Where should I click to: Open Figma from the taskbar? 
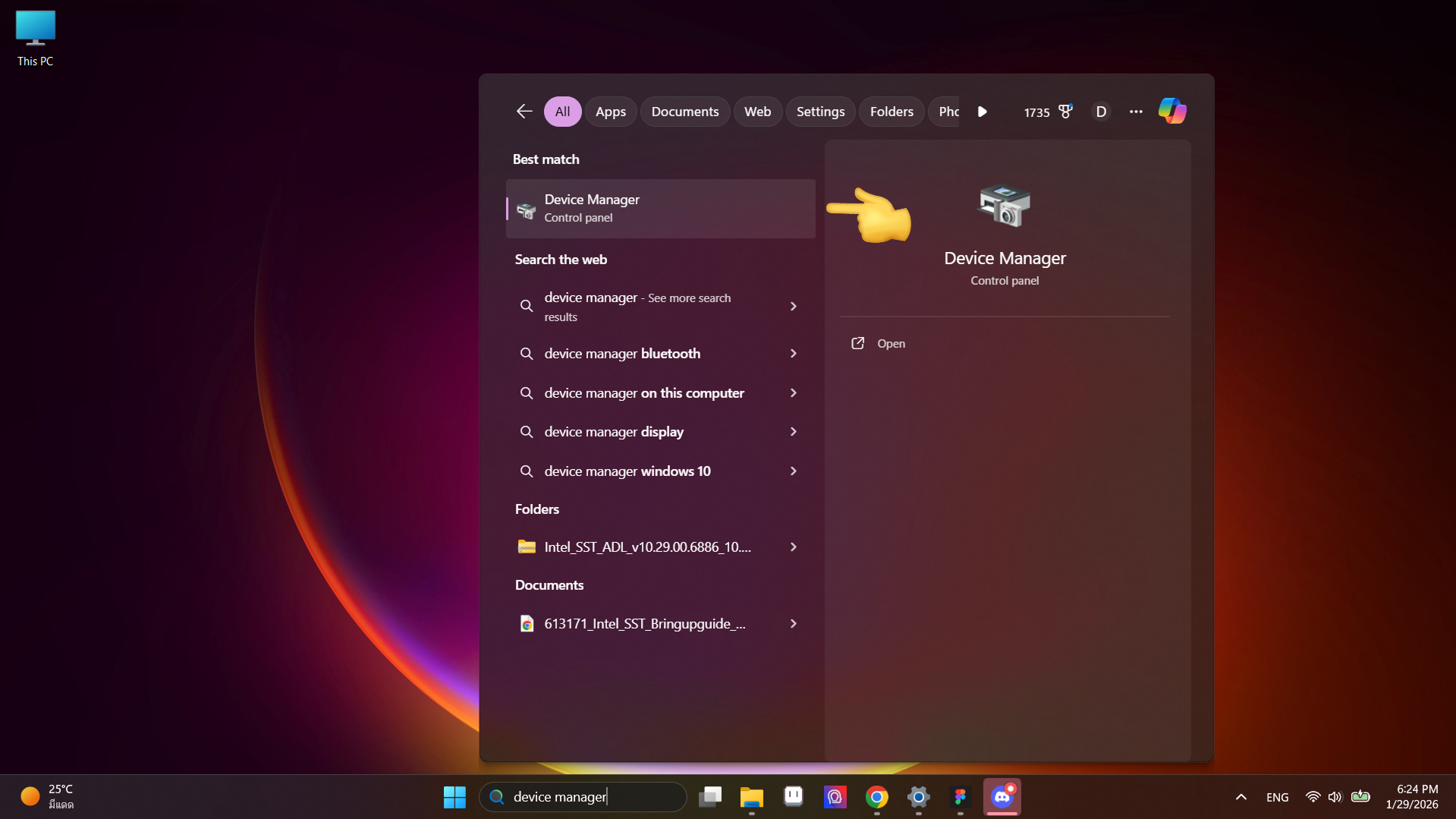pos(960,797)
